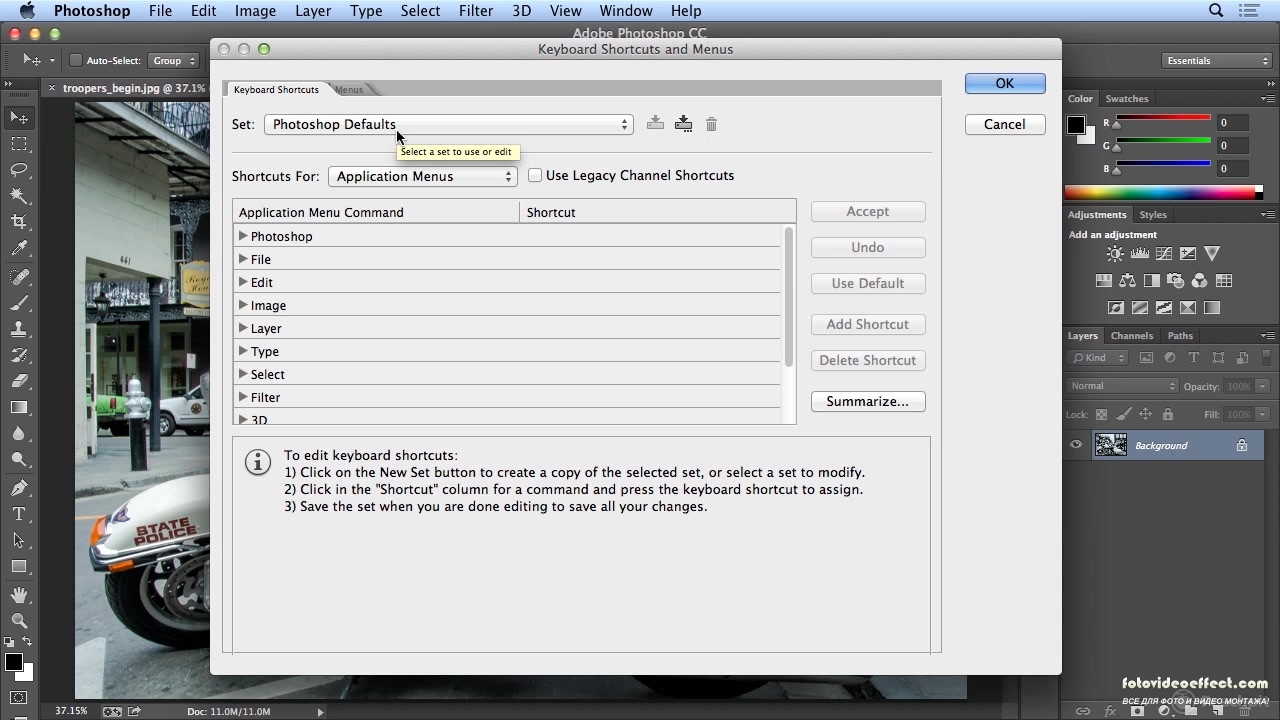Click the delete set trash icon

pyautogui.click(x=711, y=124)
